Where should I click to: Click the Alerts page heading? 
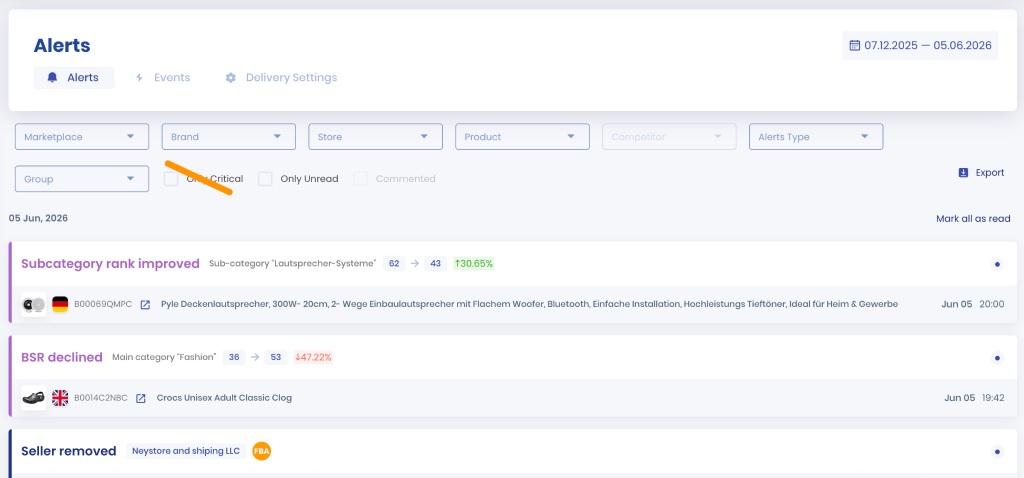[x=62, y=46]
